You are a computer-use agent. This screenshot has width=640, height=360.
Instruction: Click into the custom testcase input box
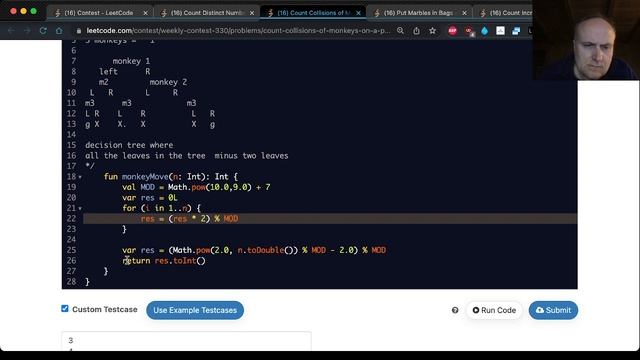click(187, 341)
